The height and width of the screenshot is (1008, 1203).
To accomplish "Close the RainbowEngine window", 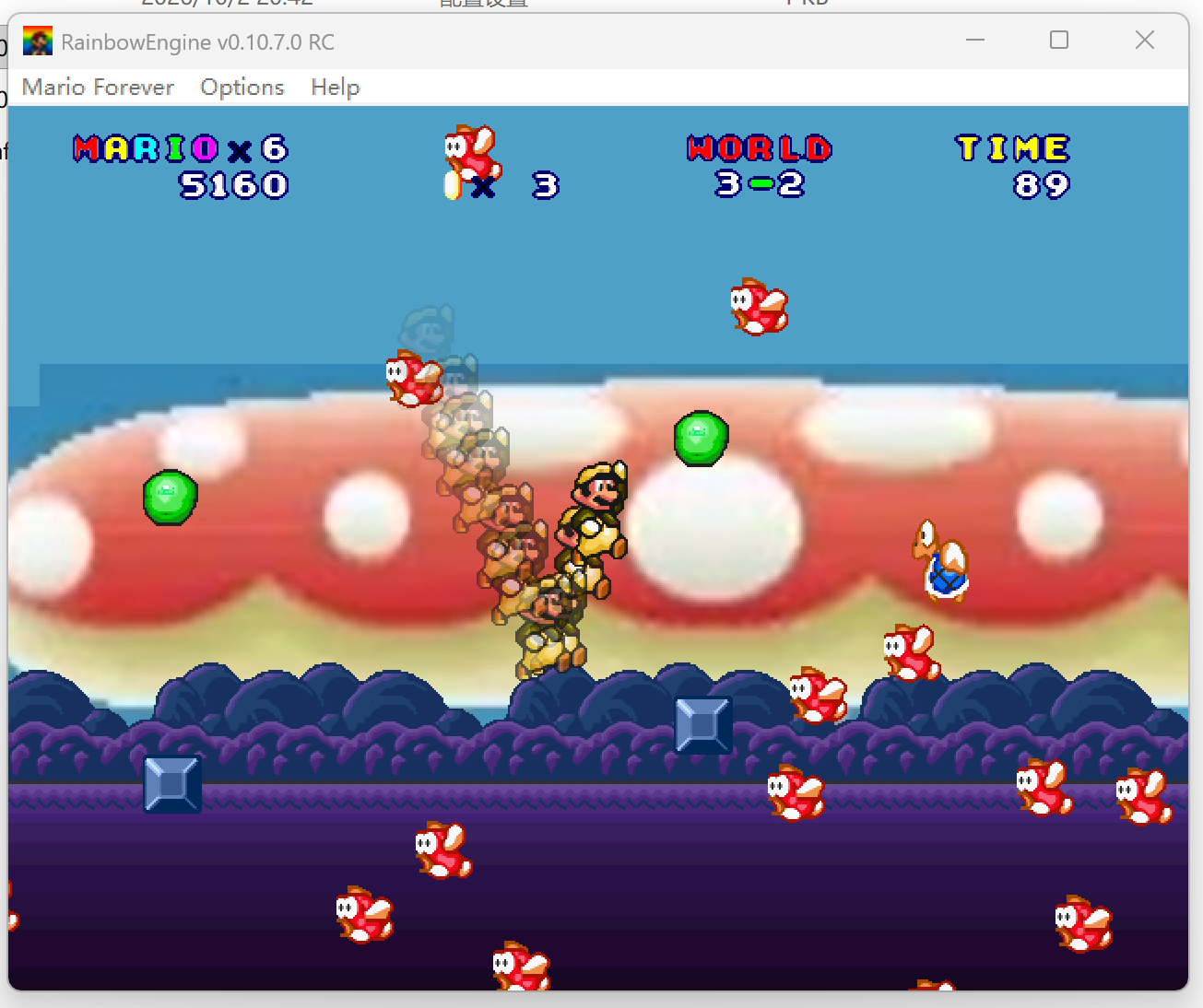I will [x=1145, y=41].
